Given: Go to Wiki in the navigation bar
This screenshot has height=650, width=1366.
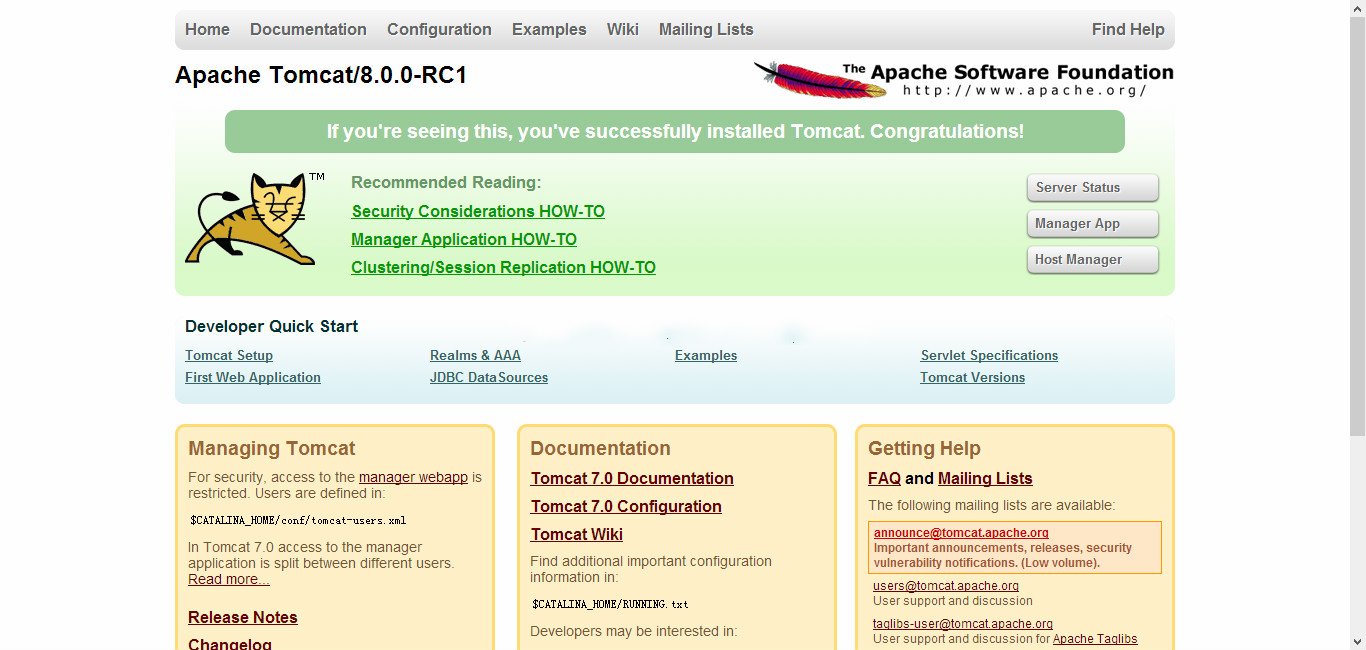Looking at the screenshot, I should 622,30.
